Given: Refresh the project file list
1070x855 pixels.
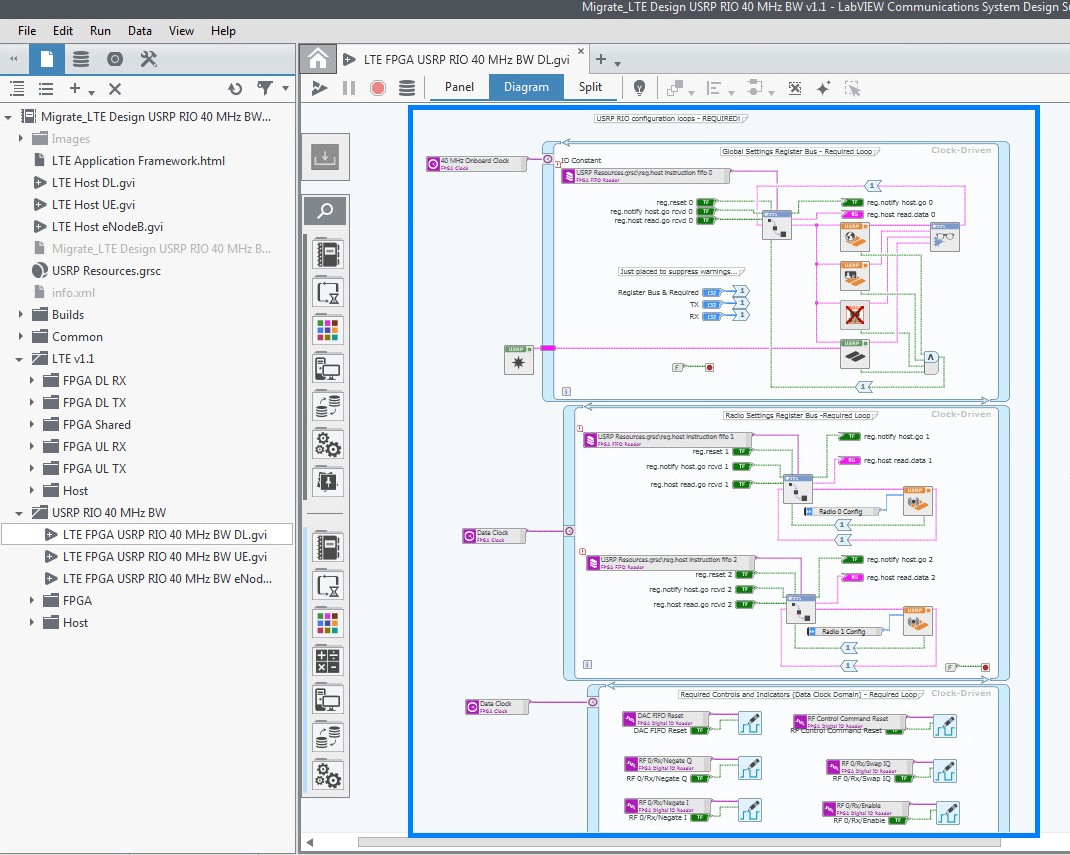Looking at the screenshot, I should tap(235, 89).
